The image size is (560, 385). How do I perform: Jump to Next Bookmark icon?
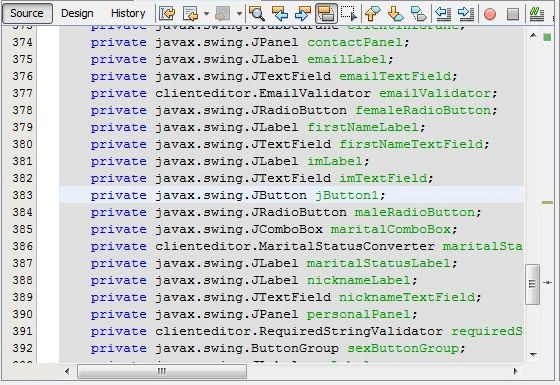[395, 14]
